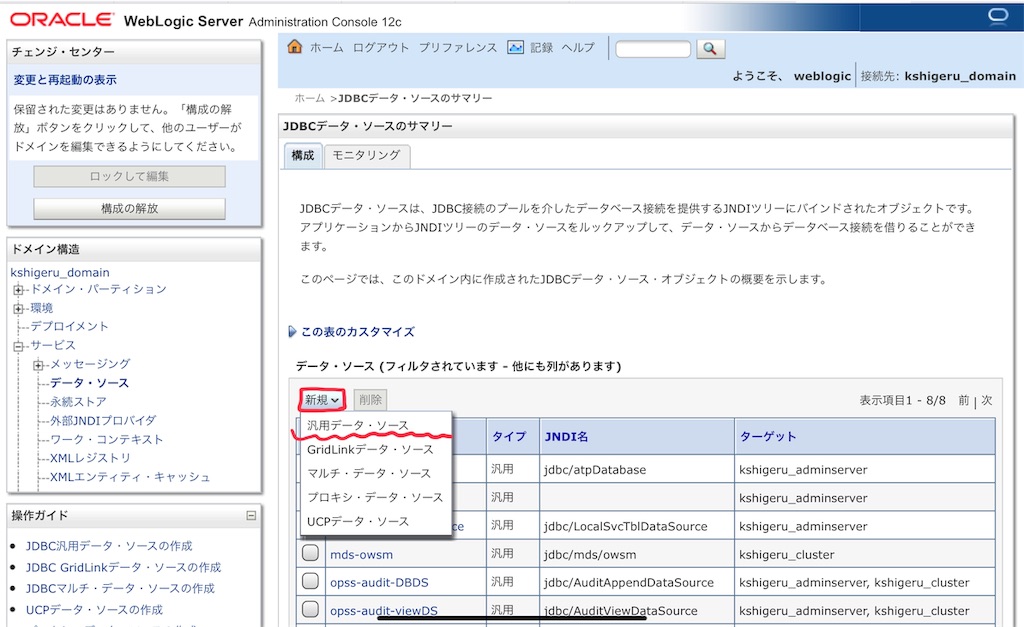Image resolution: width=1024 pixels, height=627 pixels.
Task: Open ワーク・コンテキスト tree item
Action: tap(106, 440)
